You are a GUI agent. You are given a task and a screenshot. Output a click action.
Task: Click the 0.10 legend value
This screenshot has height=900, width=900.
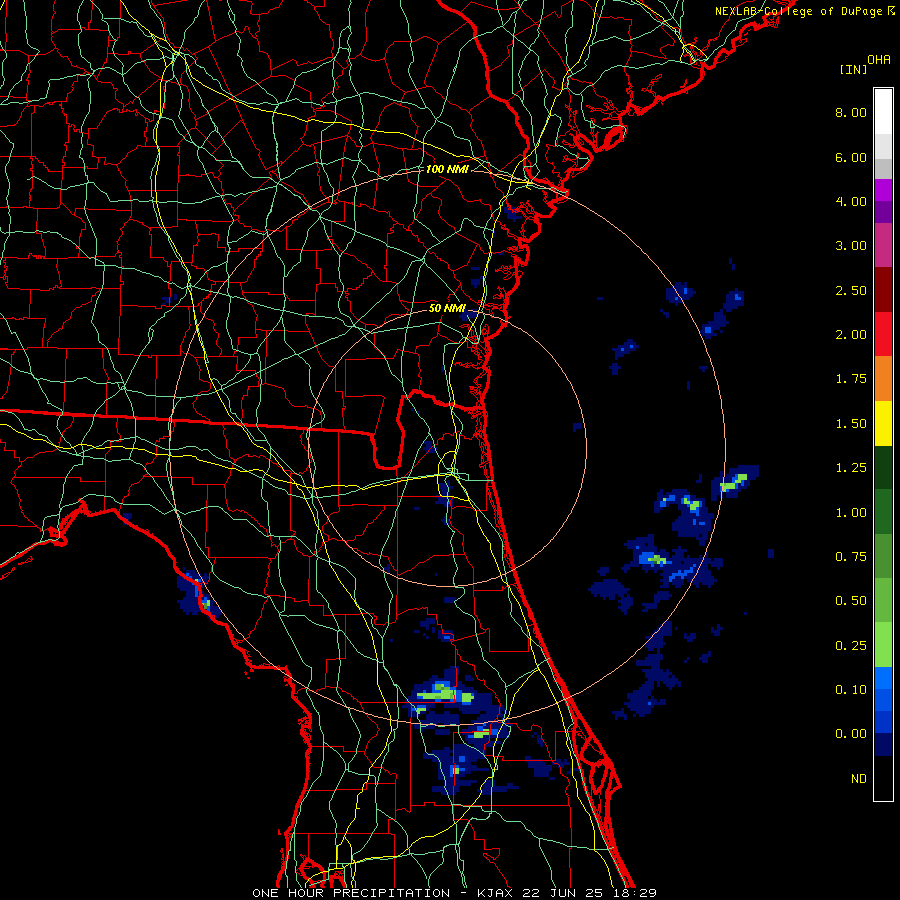pos(851,690)
